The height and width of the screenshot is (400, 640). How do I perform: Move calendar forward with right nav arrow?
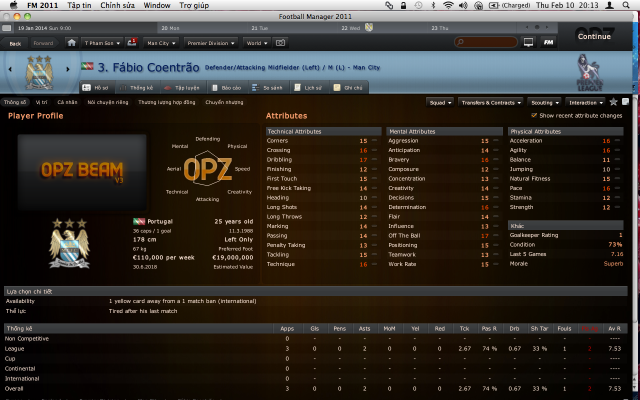(x=547, y=27)
